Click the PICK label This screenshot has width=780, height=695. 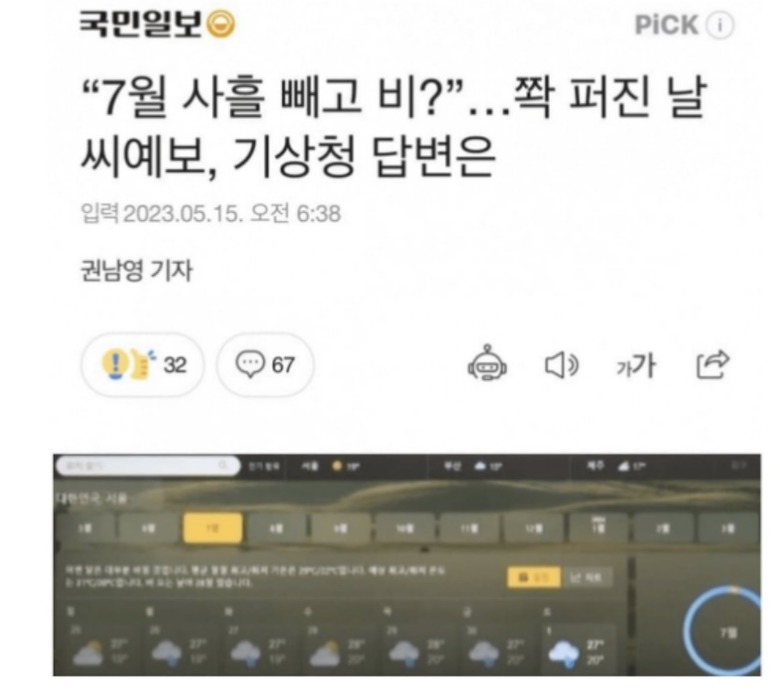[667, 25]
